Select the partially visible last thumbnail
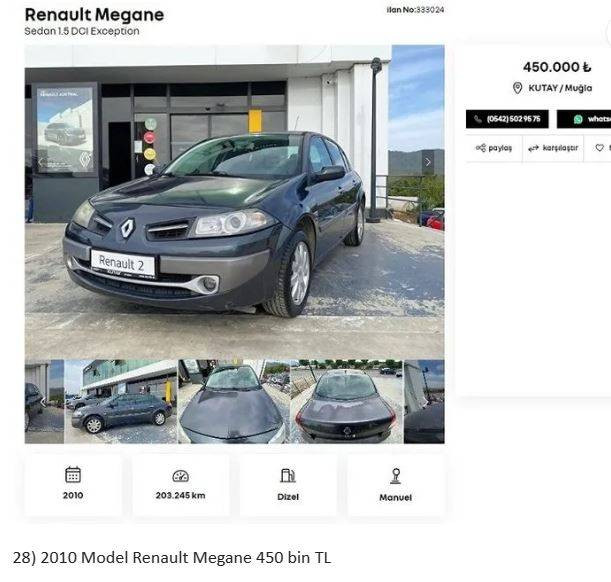611x582 pixels. 424,402
